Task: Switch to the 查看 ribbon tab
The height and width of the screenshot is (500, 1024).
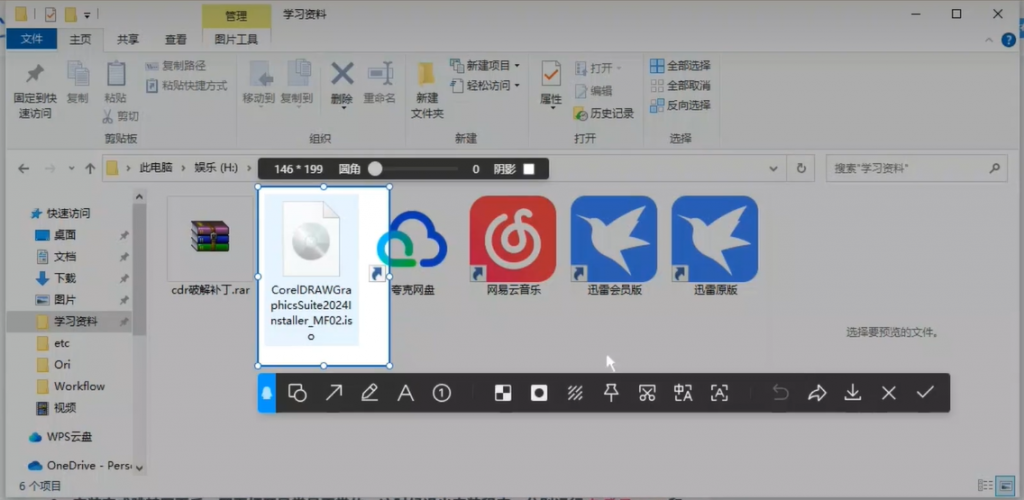Action: tap(175, 39)
